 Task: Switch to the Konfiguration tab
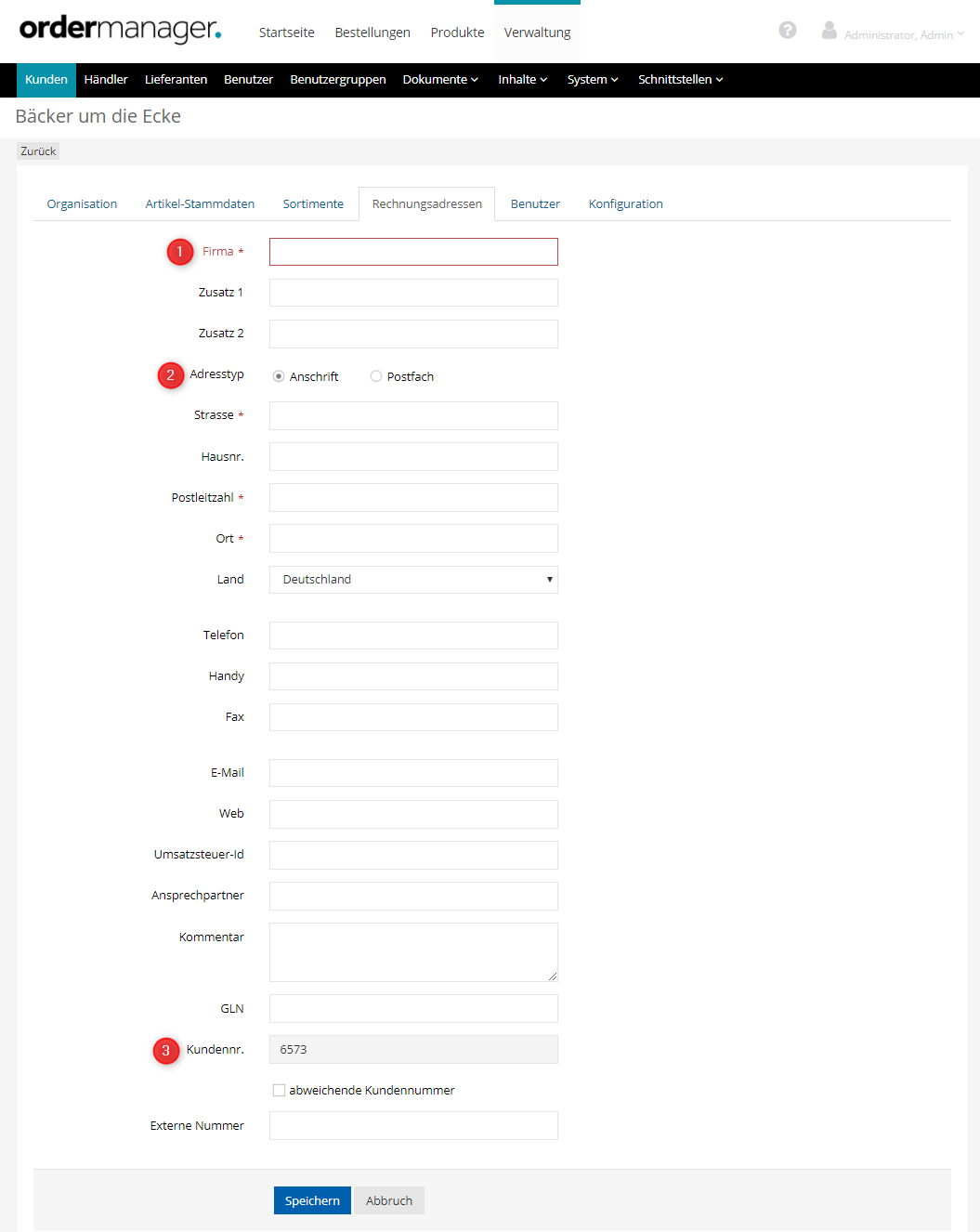pos(625,204)
